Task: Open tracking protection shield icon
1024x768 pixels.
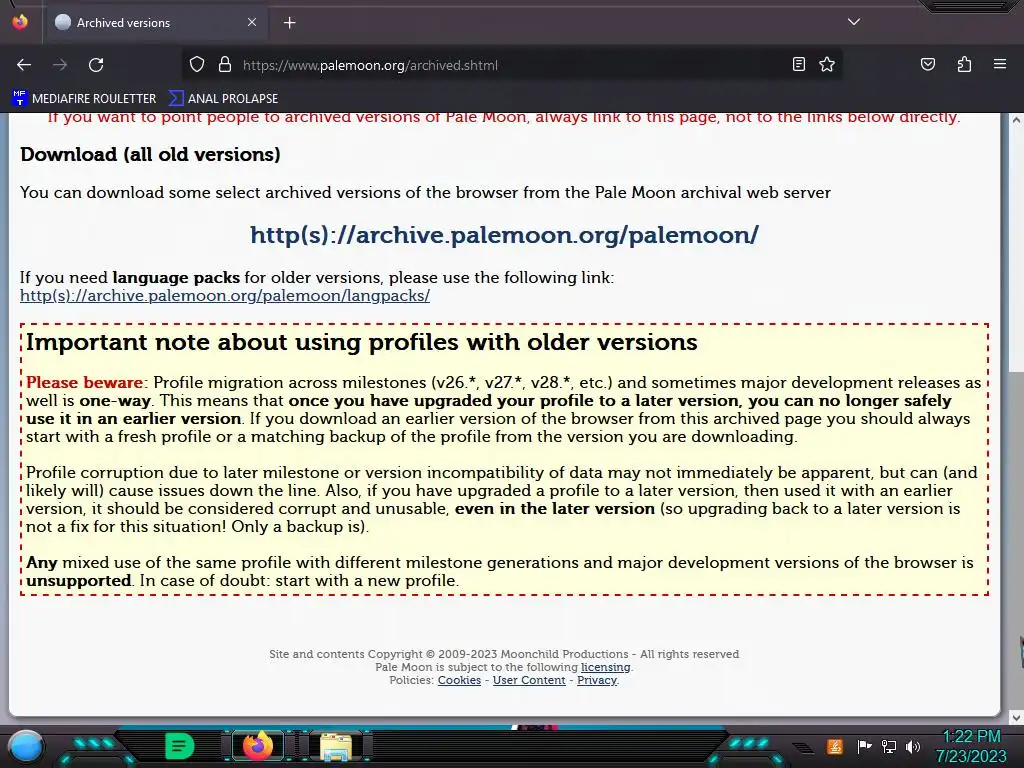Action: click(x=197, y=65)
